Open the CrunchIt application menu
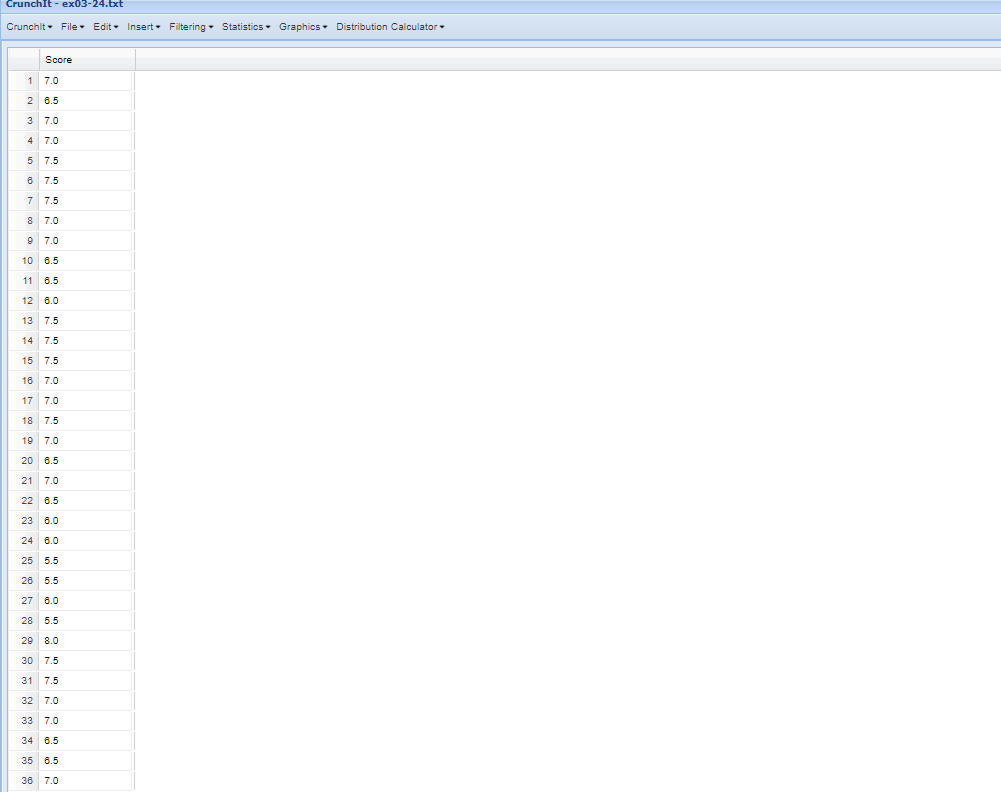Viewport: 1001px width, 792px height. [x=28, y=27]
